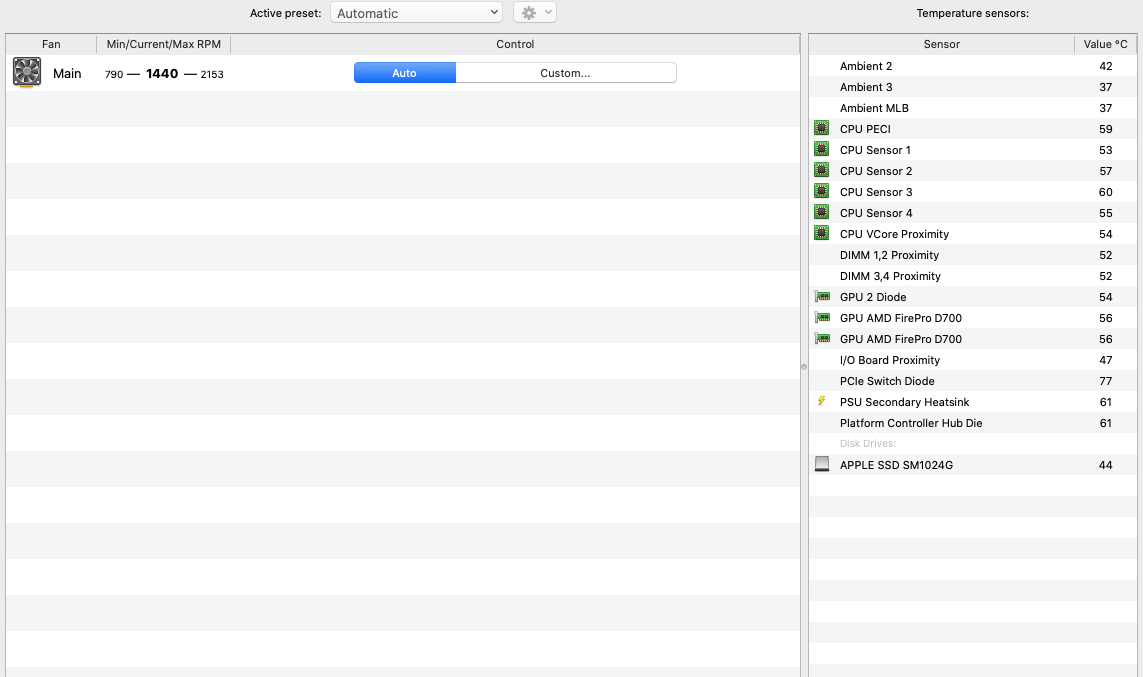Click the CPU Sensor 3 value 60
Viewport: 1143px width, 677px height.
[x=1105, y=192]
